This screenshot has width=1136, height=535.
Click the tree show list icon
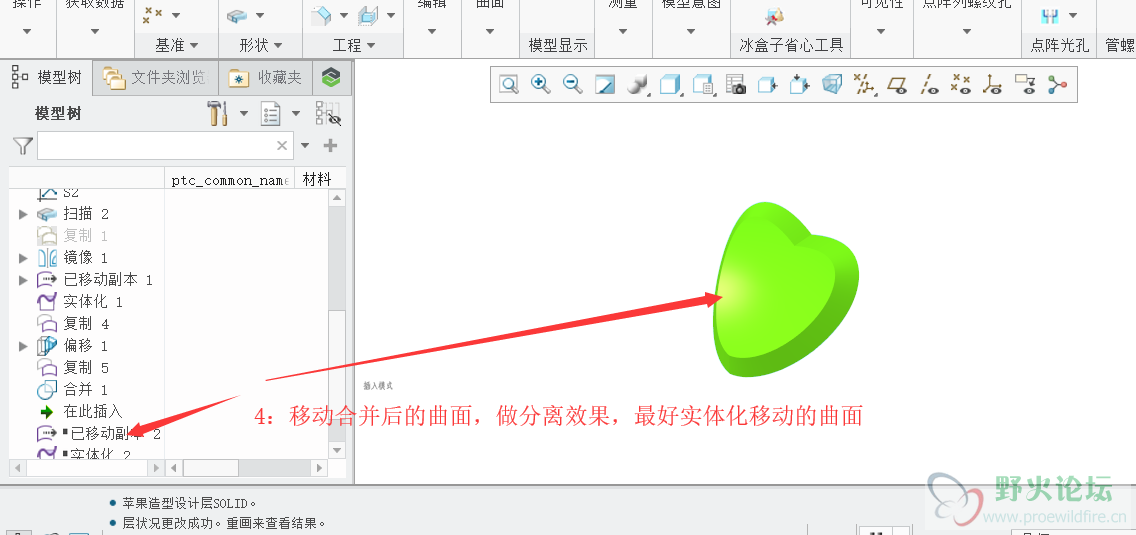(272, 114)
